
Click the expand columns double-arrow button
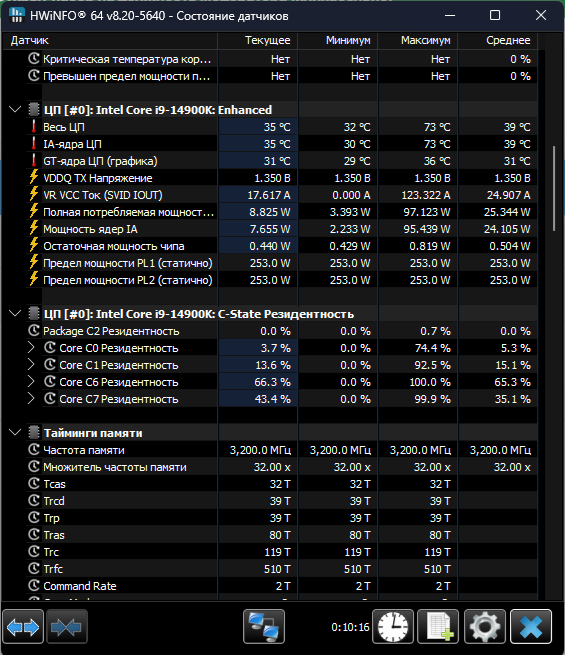click(x=23, y=627)
